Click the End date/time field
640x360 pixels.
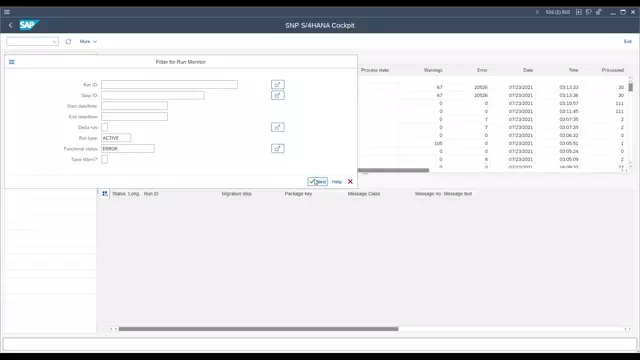[134, 116]
